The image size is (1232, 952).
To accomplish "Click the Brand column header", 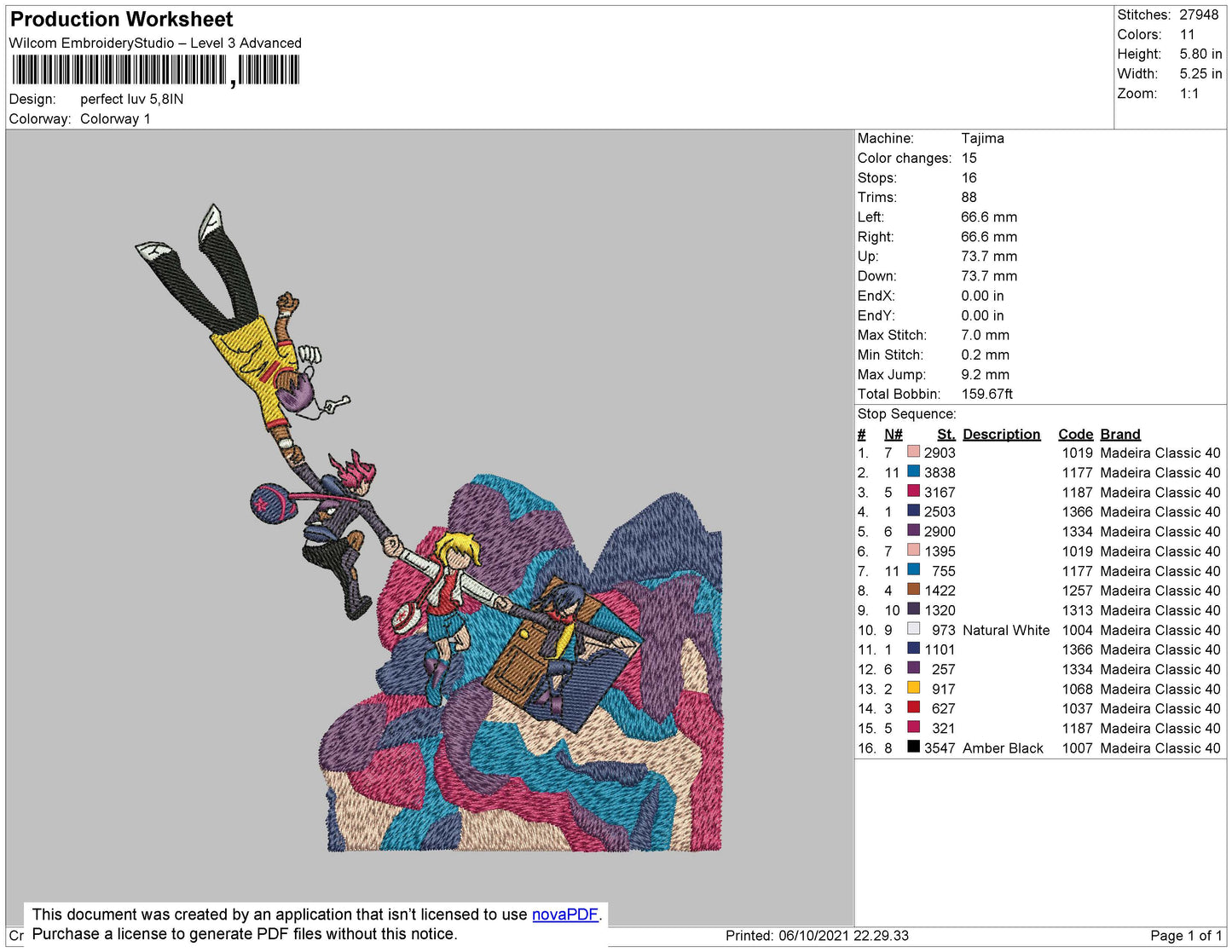I will [1120, 434].
